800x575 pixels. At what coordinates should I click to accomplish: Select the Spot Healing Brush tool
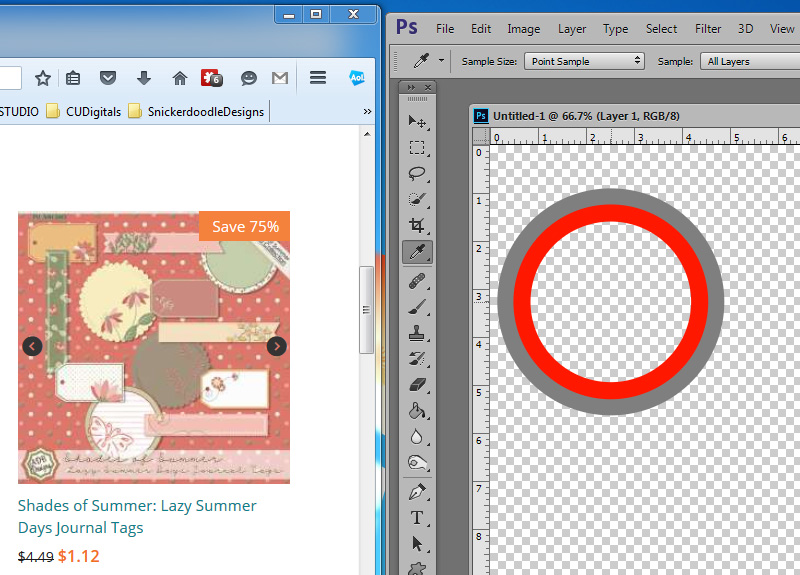tap(417, 281)
